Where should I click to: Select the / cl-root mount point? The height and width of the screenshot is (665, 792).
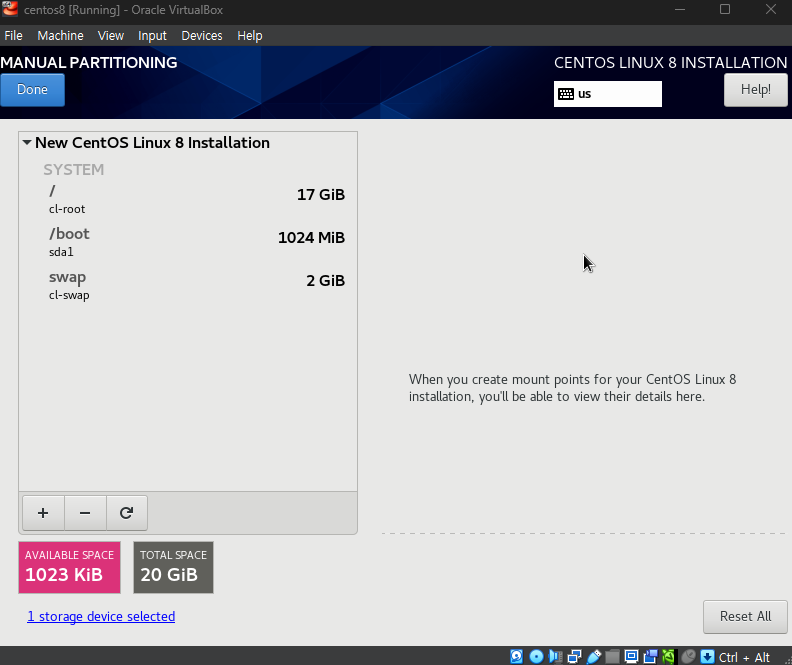click(188, 199)
